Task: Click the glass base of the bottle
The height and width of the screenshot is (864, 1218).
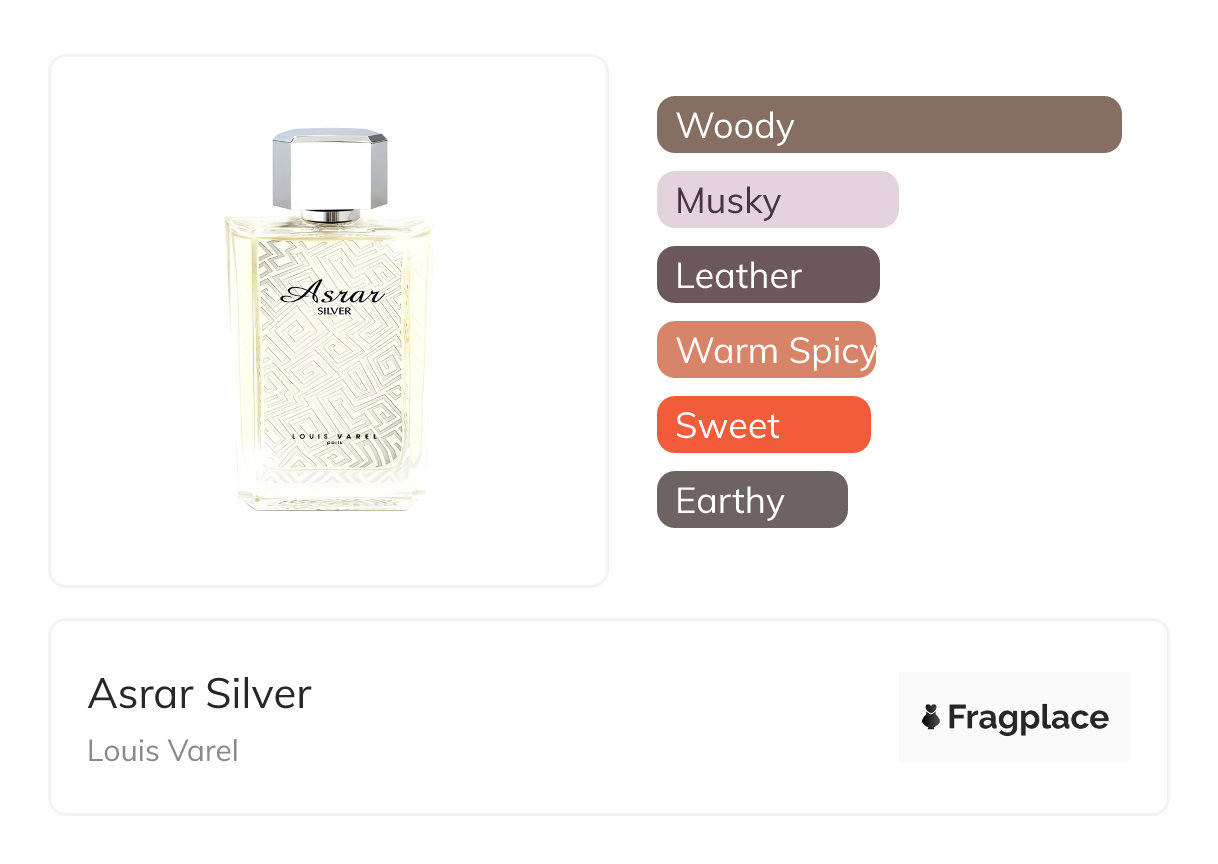Action: coord(332,497)
